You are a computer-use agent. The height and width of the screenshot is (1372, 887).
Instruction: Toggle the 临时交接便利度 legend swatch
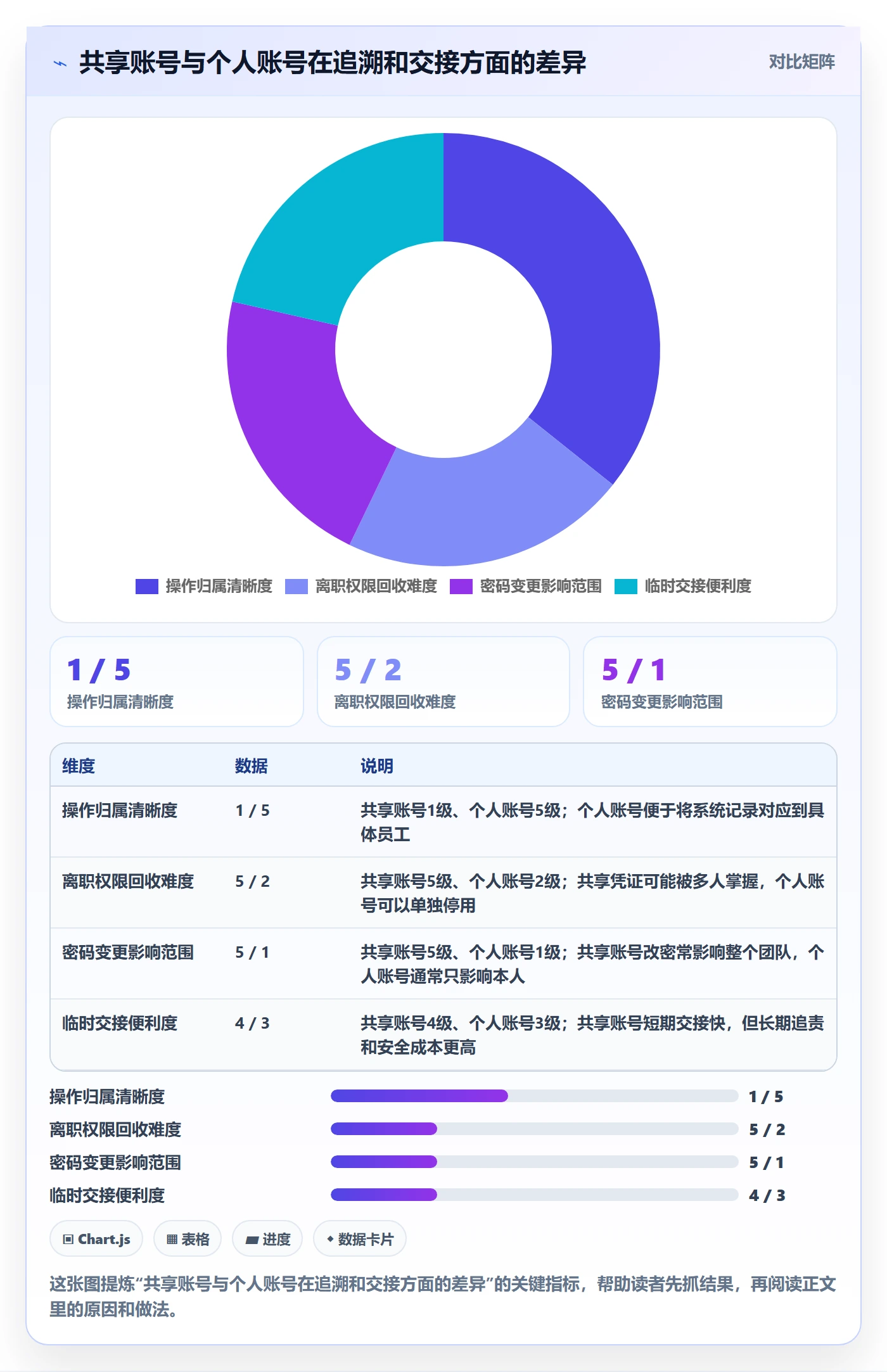[625, 587]
